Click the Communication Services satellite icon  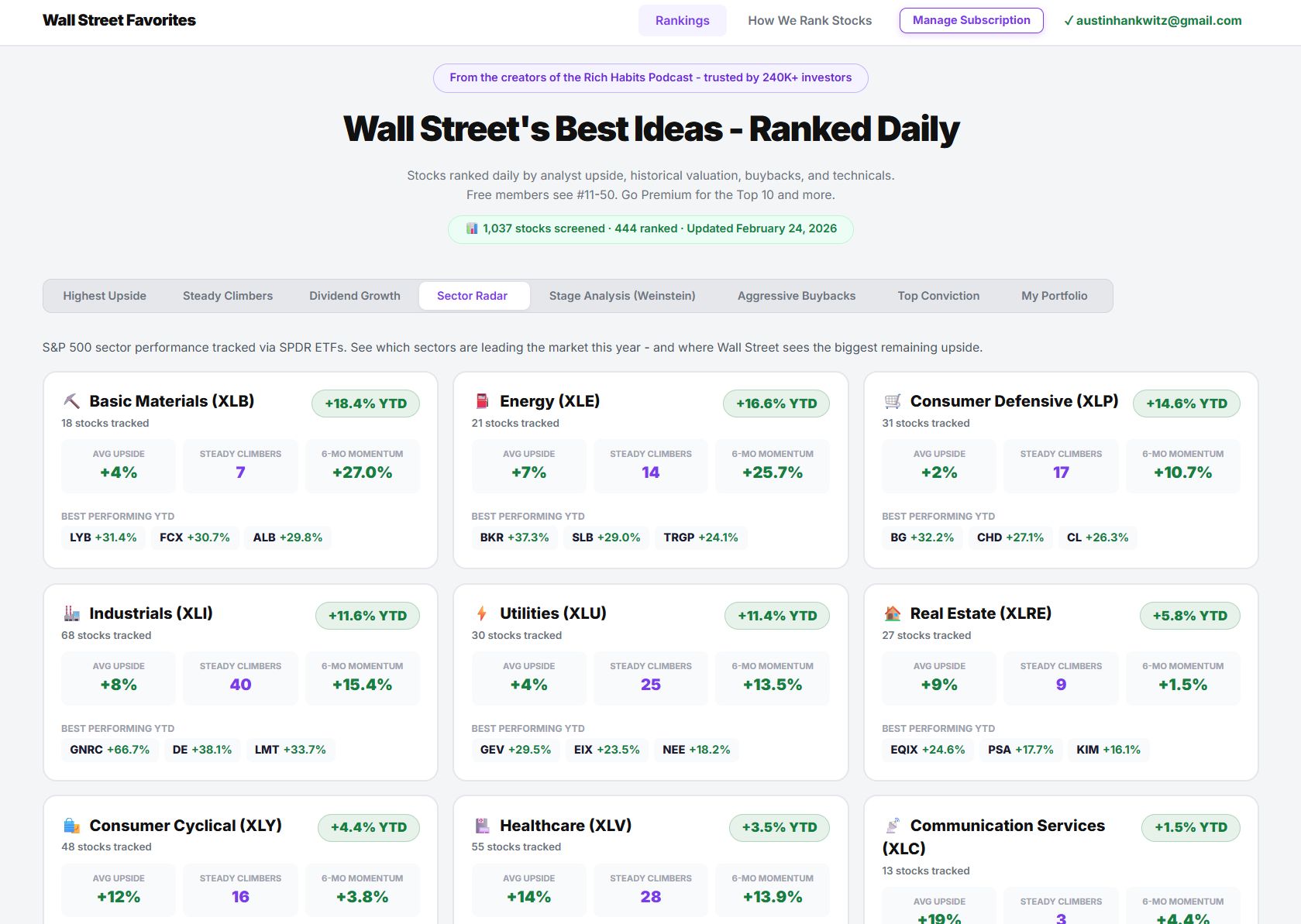coord(892,826)
